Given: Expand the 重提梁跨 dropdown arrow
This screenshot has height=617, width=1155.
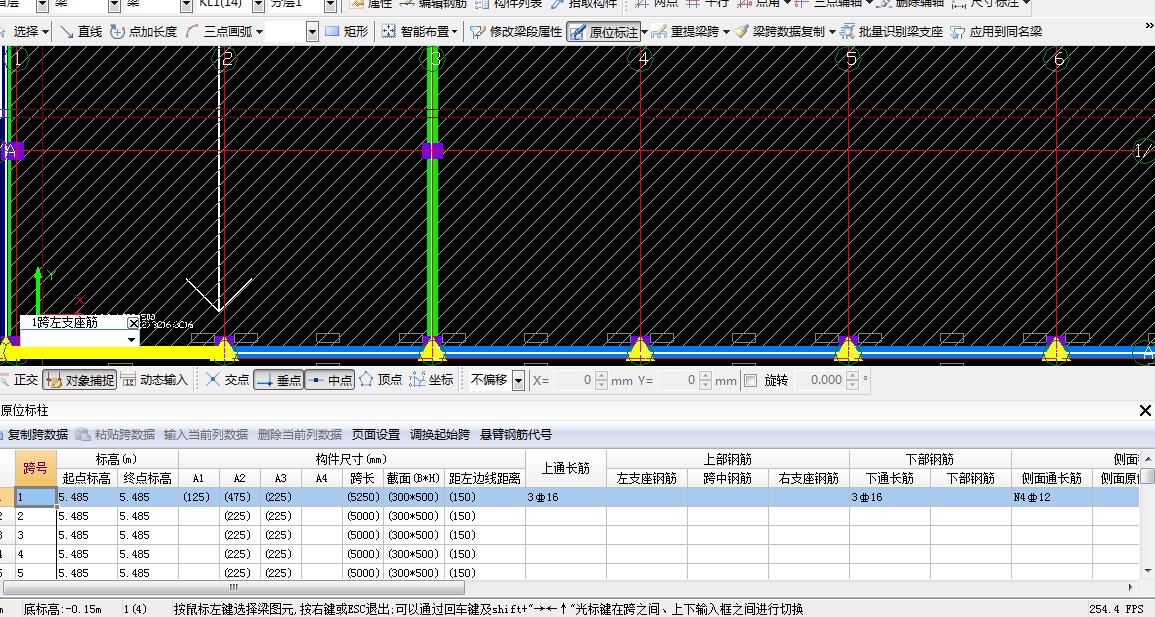Looking at the screenshot, I should [726, 32].
